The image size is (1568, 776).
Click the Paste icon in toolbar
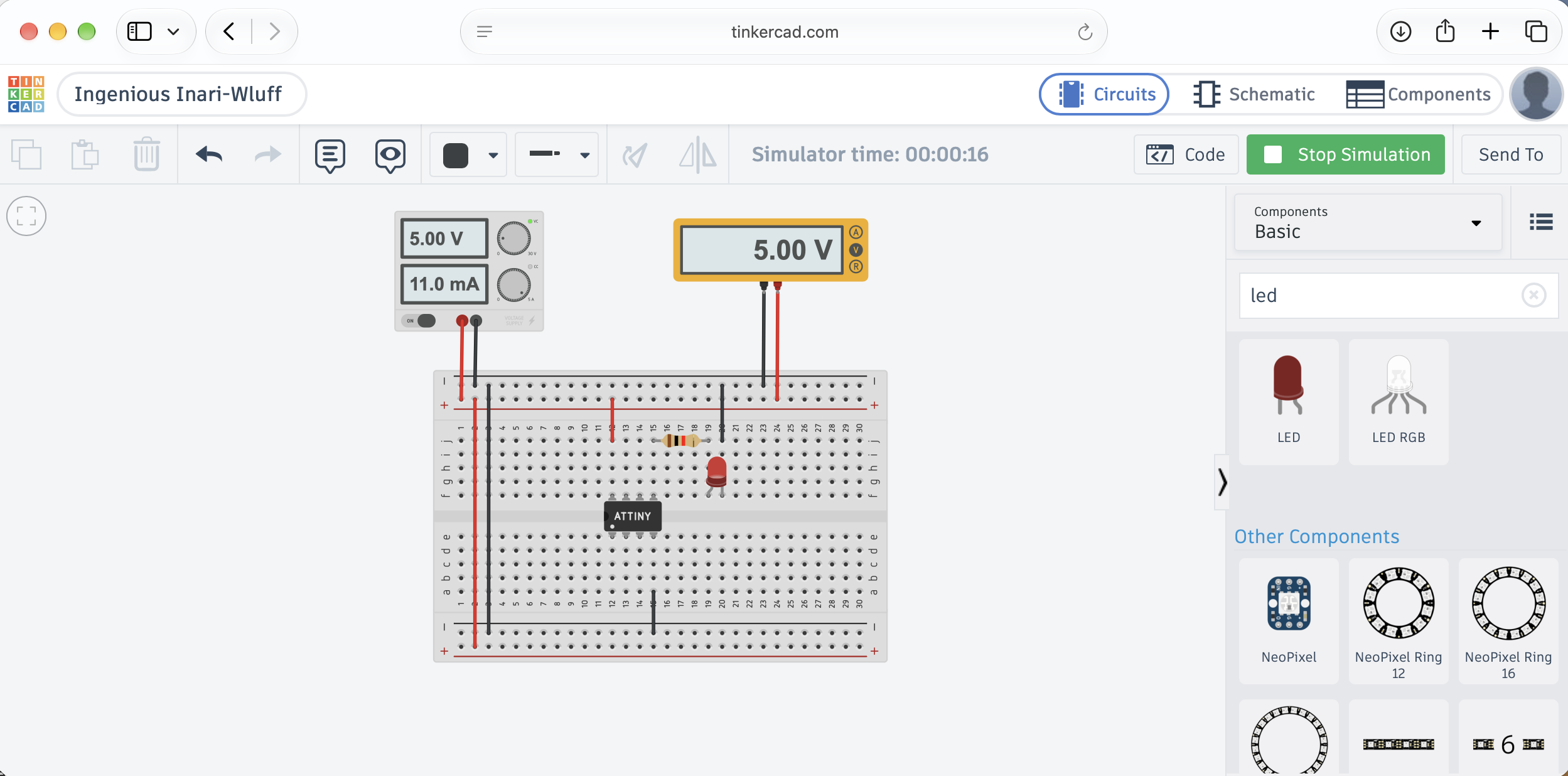point(85,154)
